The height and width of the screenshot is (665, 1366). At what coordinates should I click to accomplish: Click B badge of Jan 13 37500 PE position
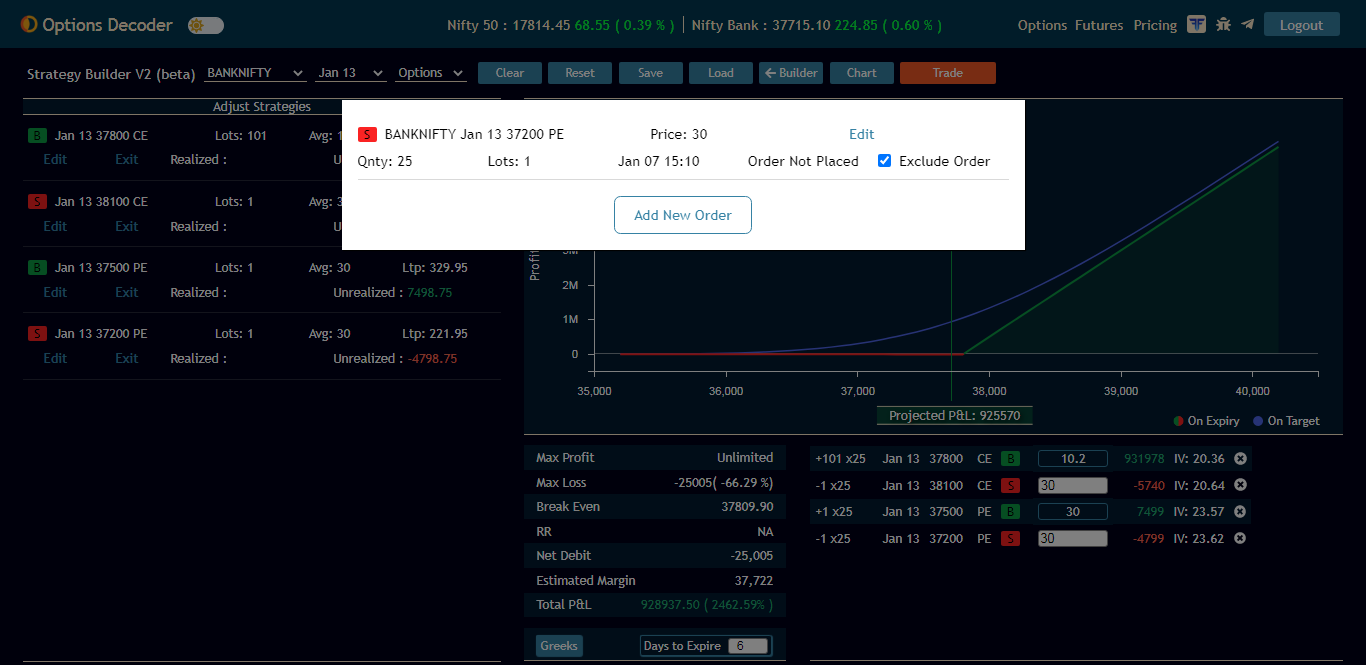(37, 268)
